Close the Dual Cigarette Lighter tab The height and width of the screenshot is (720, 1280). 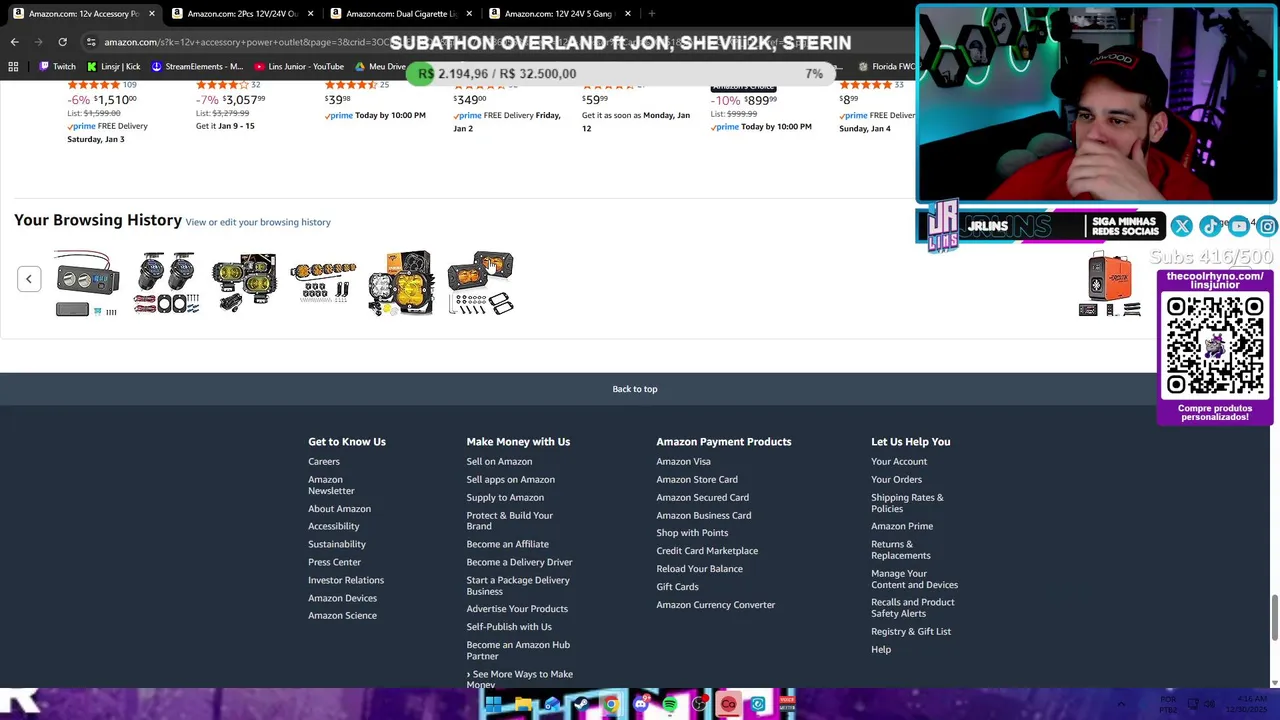[x=469, y=14]
